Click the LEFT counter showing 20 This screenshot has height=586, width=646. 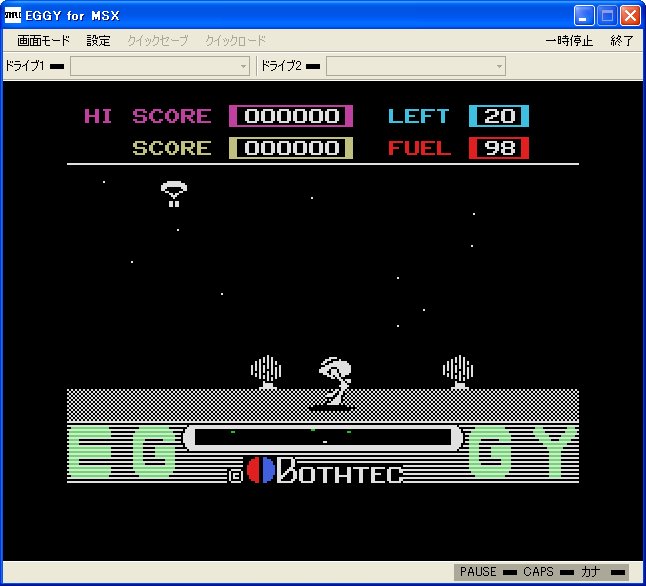[x=499, y=116]
